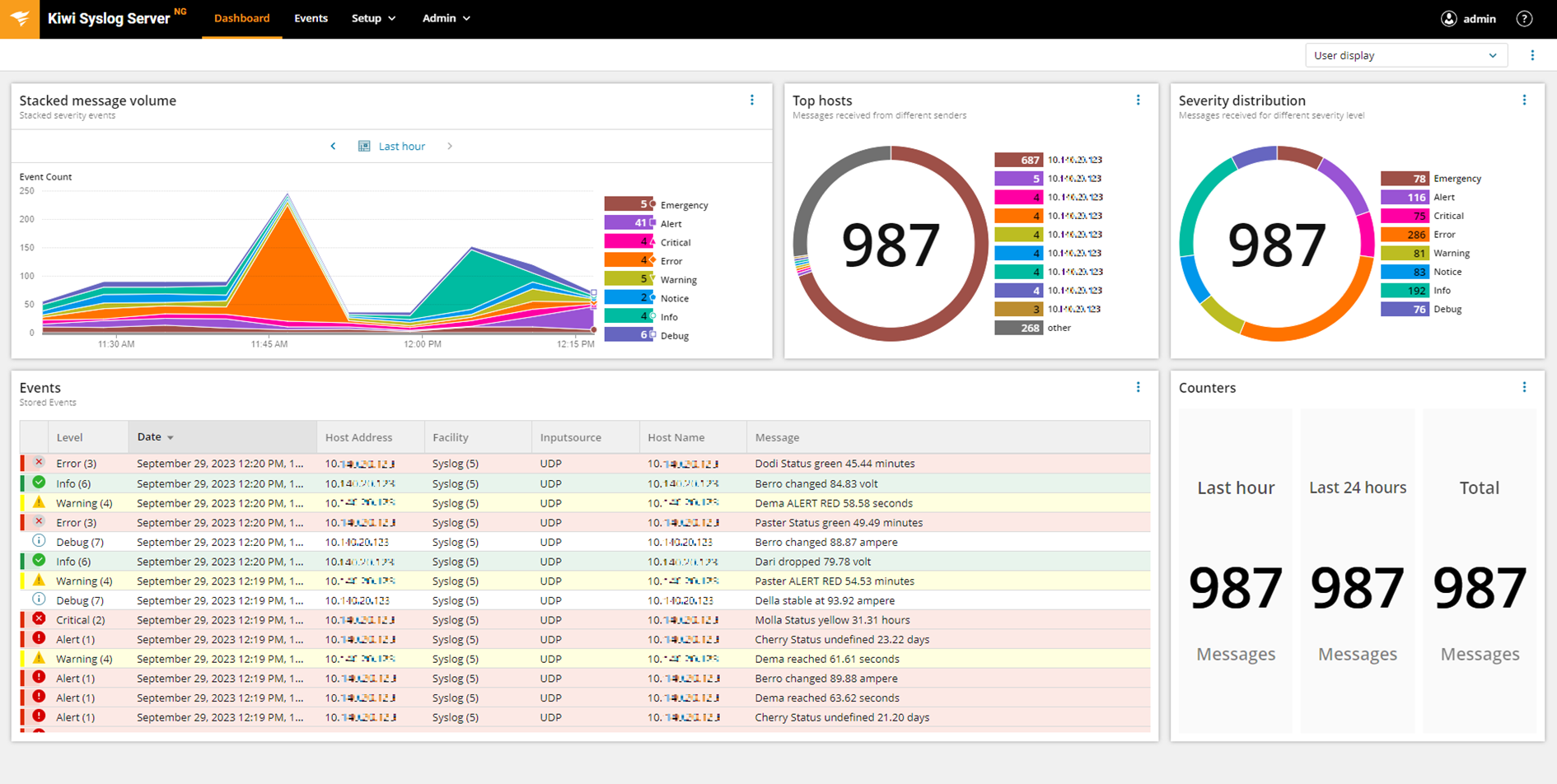This screenshot has width=1557, height=784.
Task: Open Events widget options menu
Action: (1139, 387)
